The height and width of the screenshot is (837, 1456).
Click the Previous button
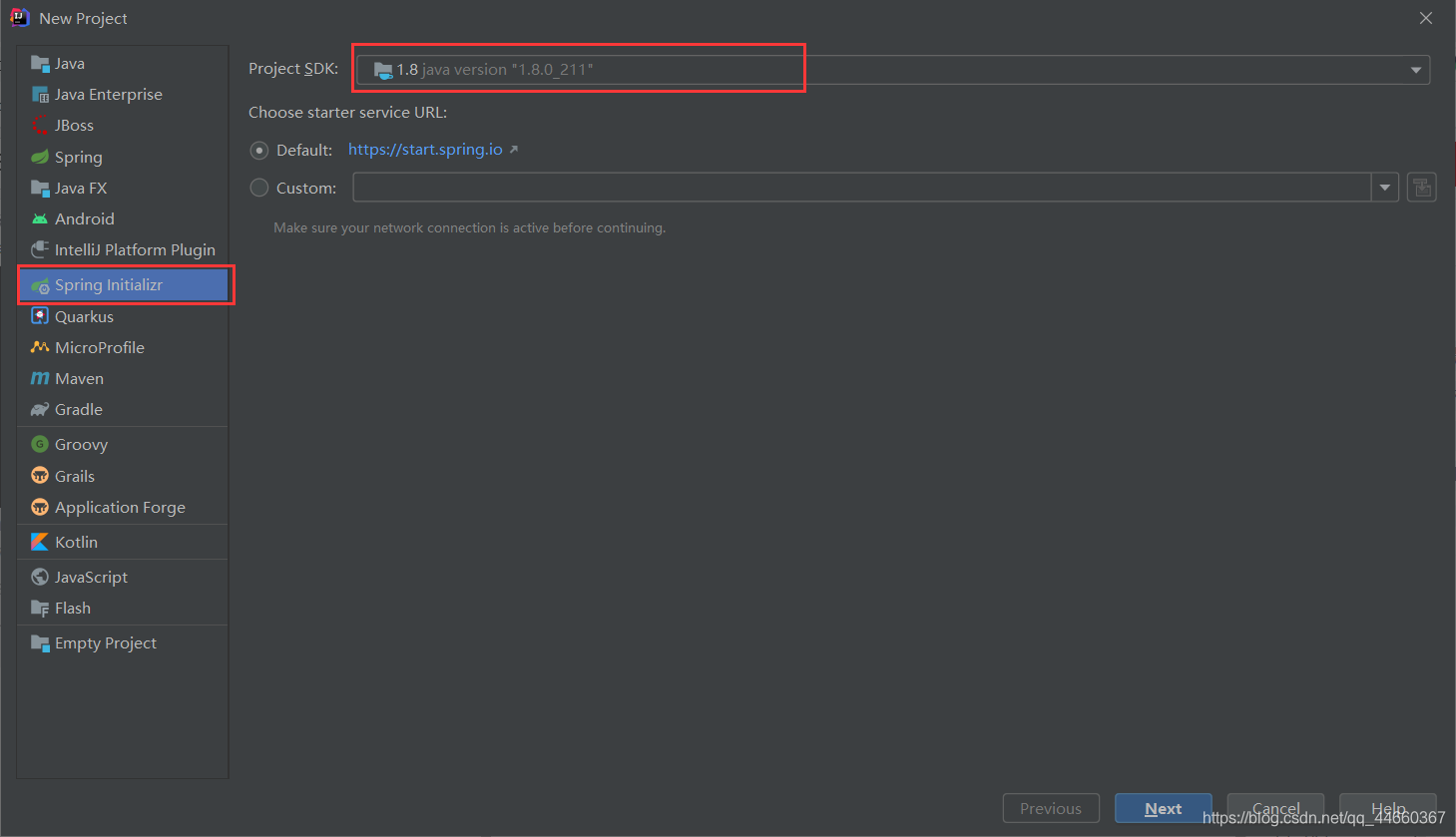coord(1051,808)
